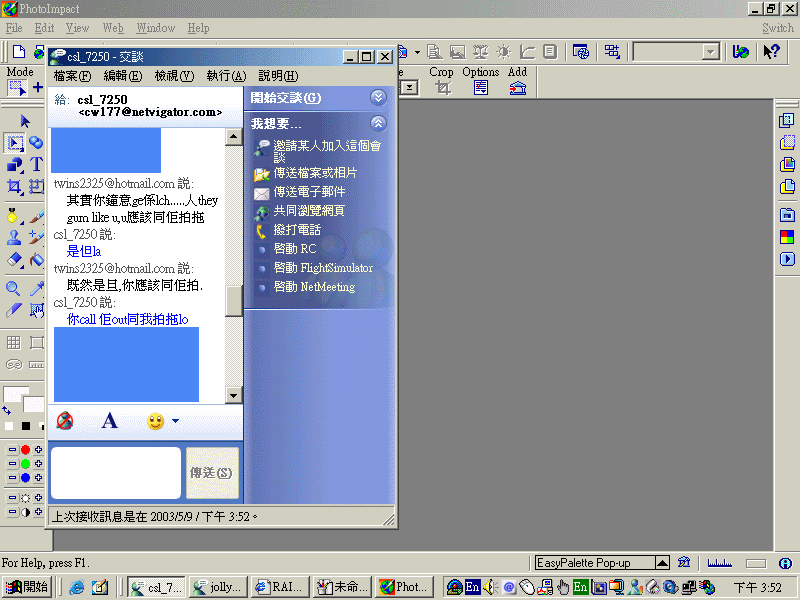Click 撥打電話 link
The image size is (800, 600).
[297, 230]
